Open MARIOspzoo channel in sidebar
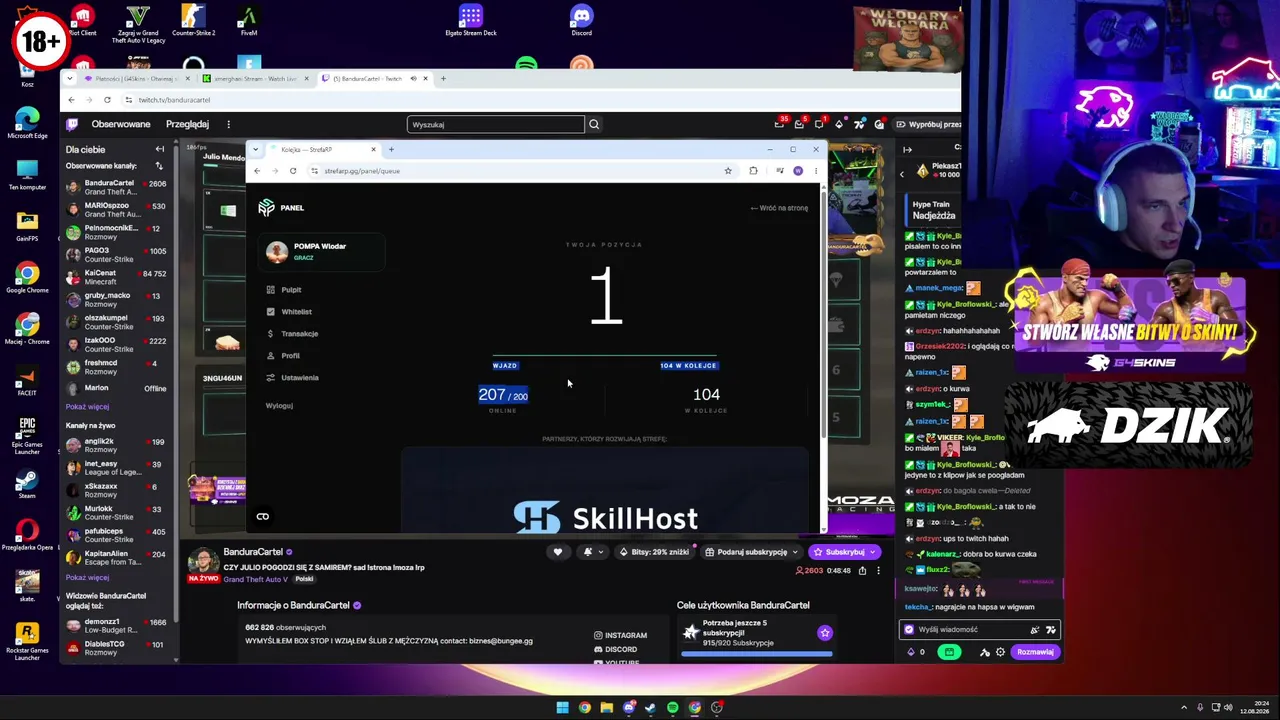The image size is (1280, 720). tap(118, 210)
